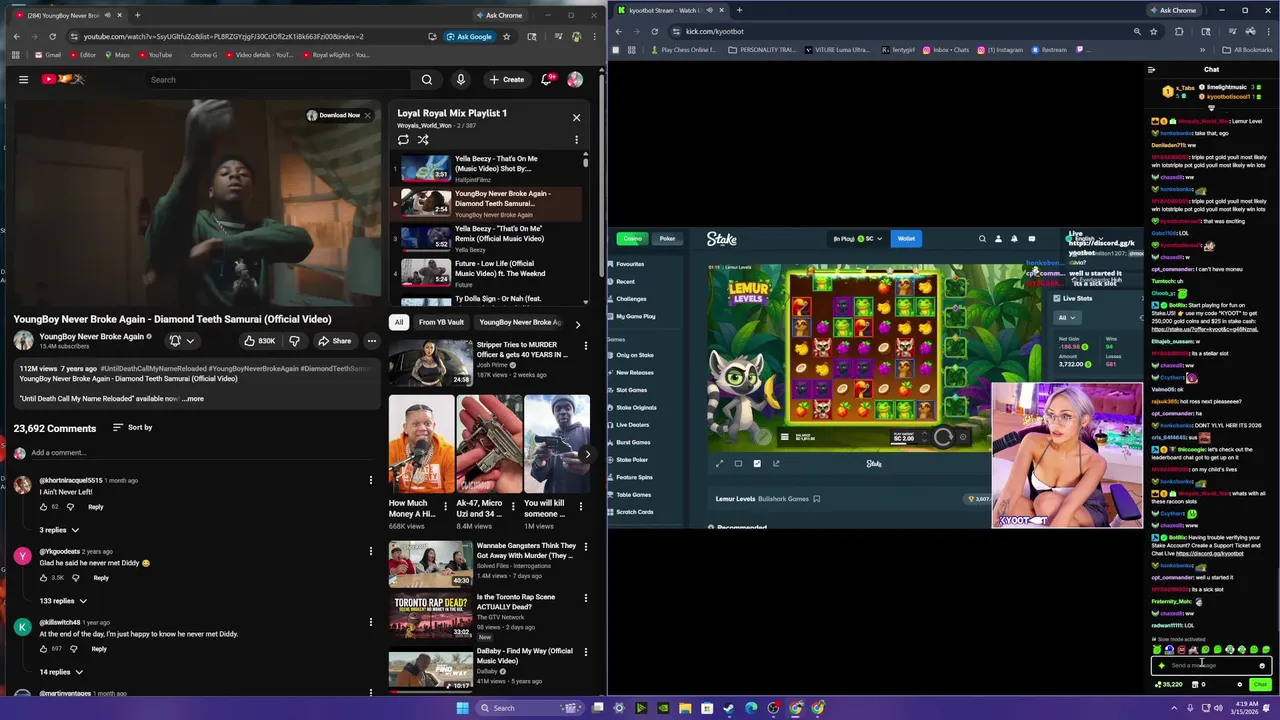Open options for Stripper Tries to MURDER video
This screenshot has width=1280, height=720.
[x=586, y=346]
